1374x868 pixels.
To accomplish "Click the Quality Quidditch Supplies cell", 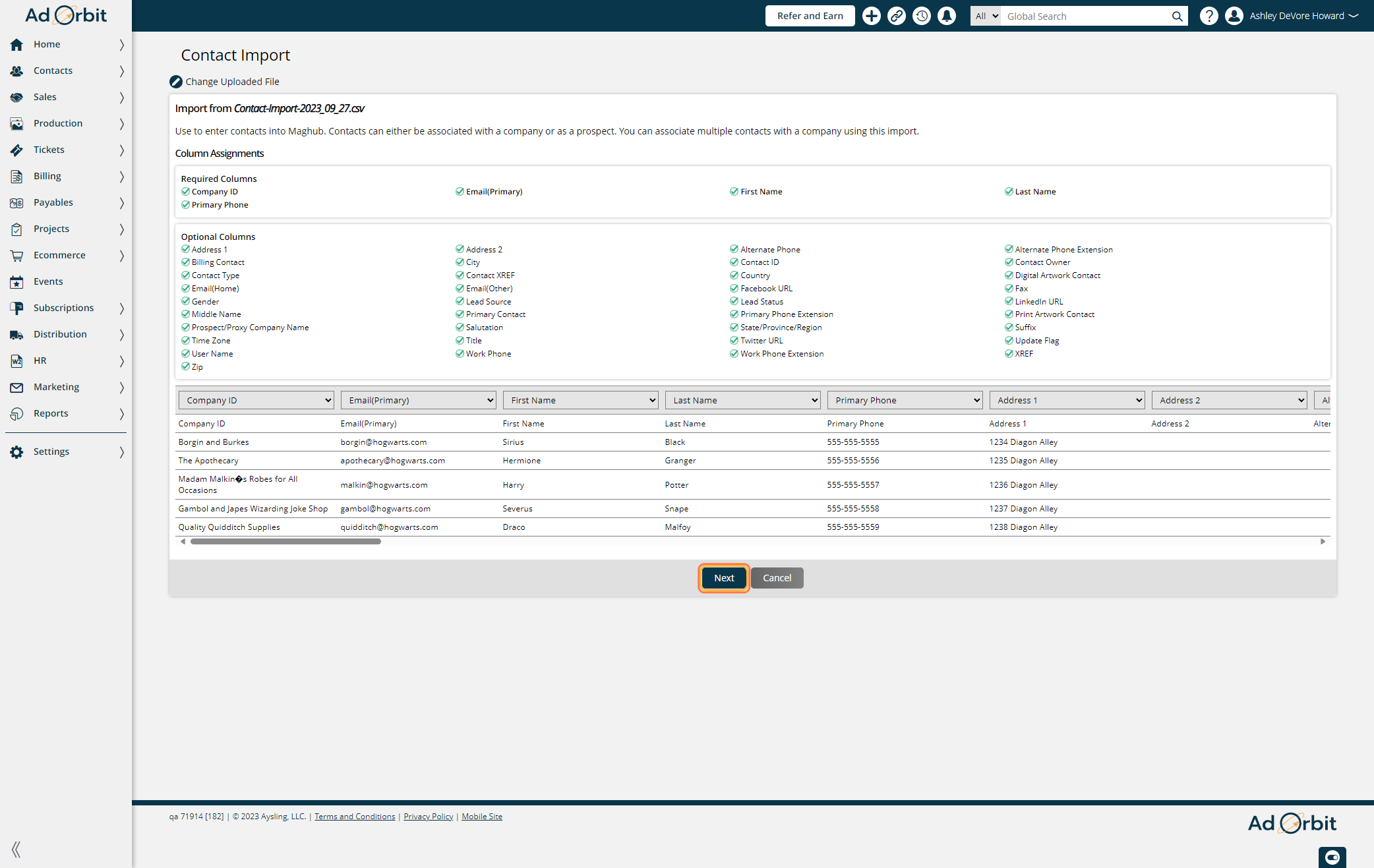I will coord(229,527).
